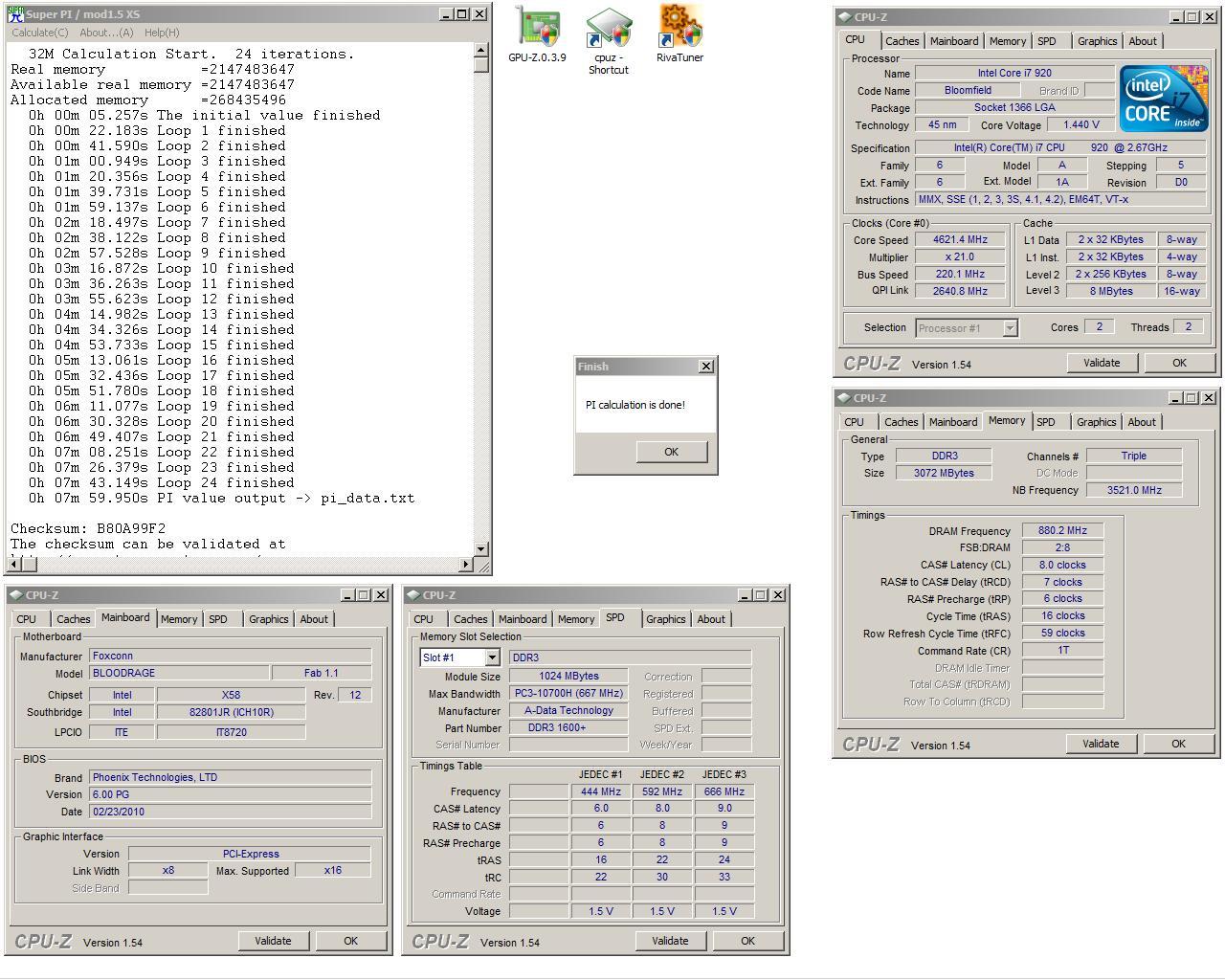Click the BIOS Date value 02/23/2010
1225x980 pixels.
pos(231,812)
